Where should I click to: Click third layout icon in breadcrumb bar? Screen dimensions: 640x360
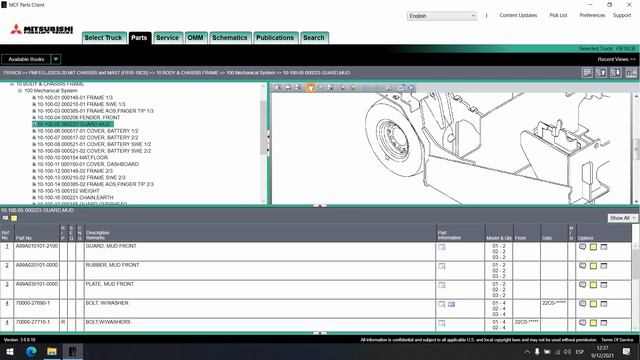616,73
